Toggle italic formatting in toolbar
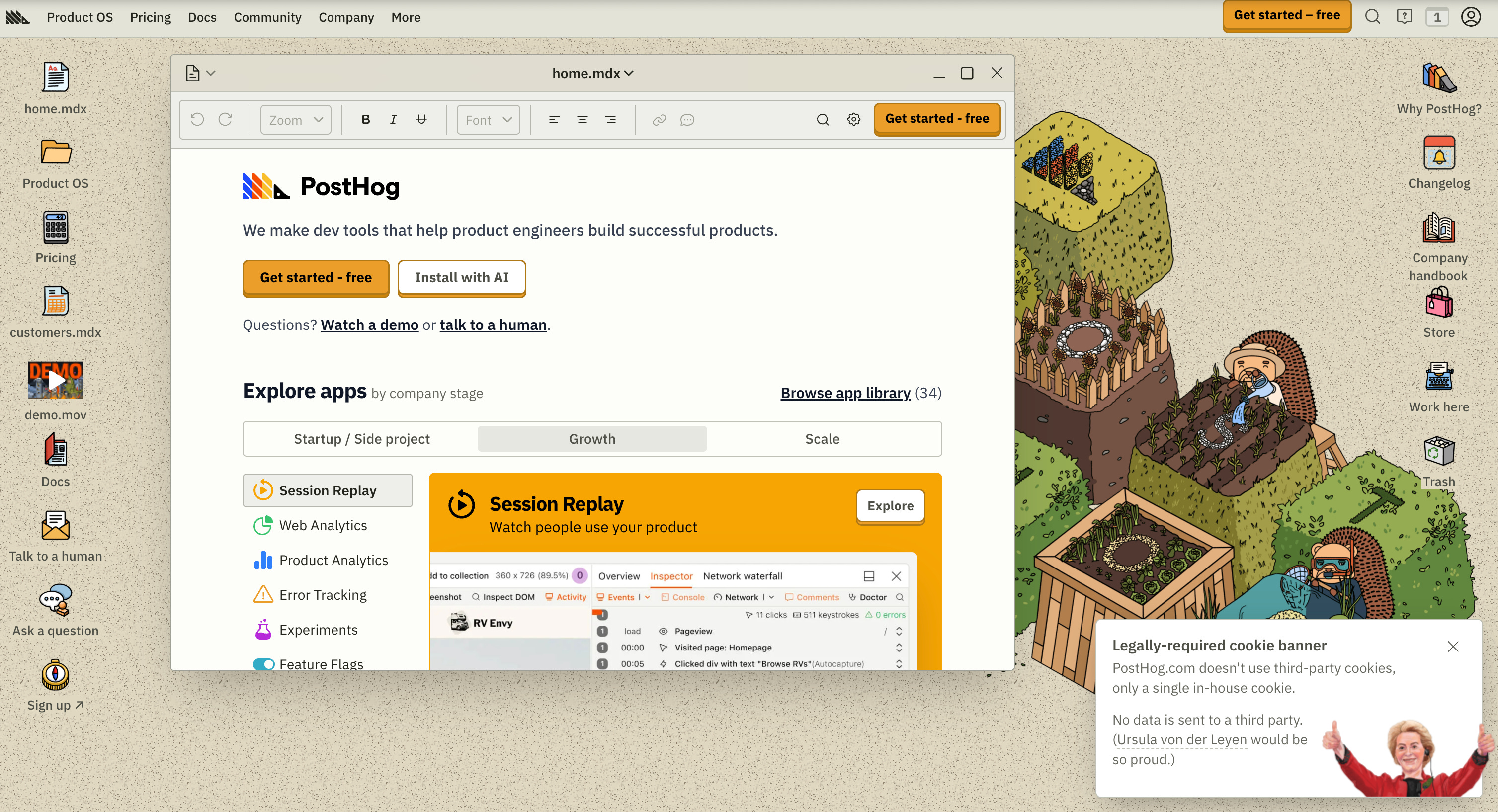1498x812 pixels. [393, 120]
